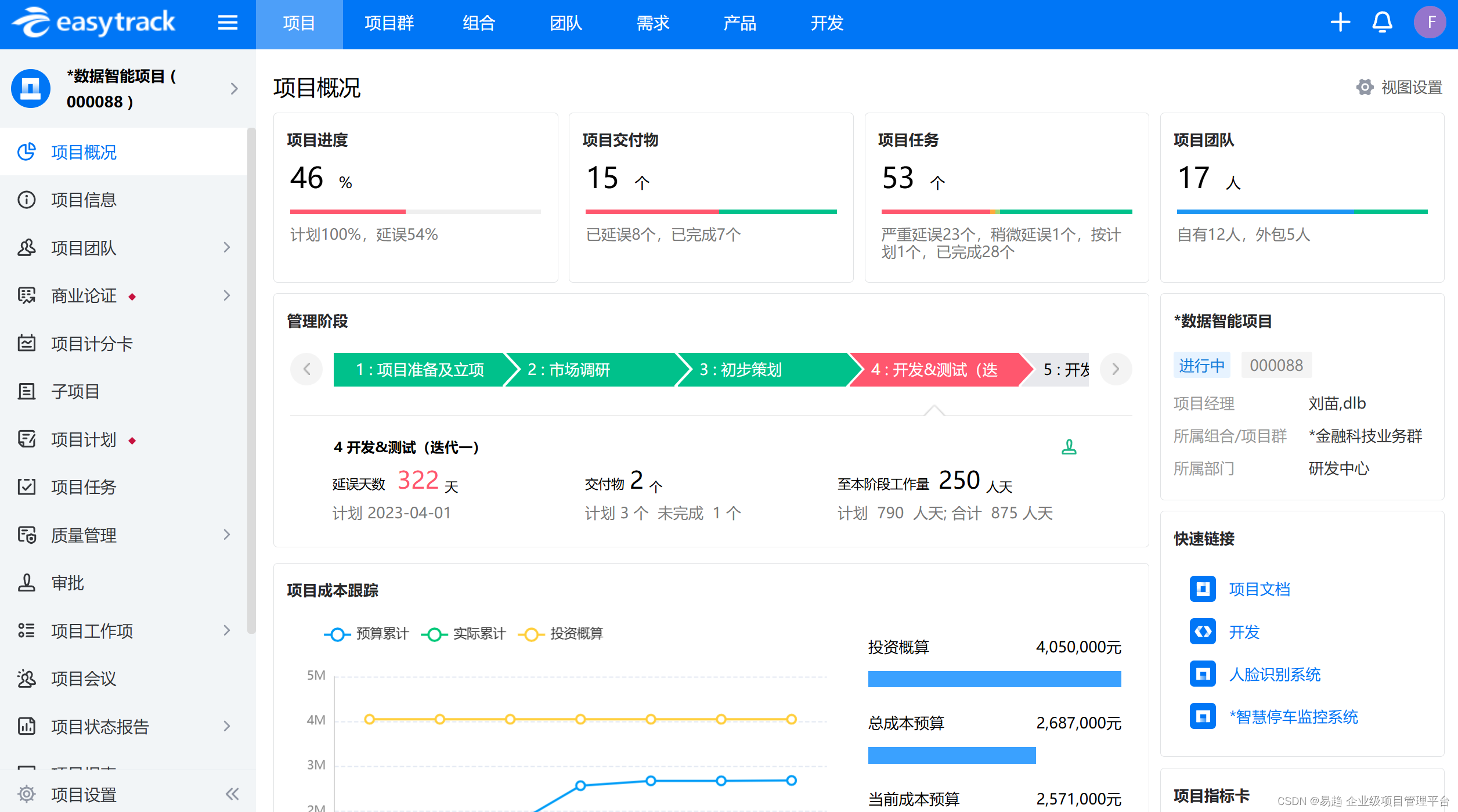Click the 质量管理 icon

(x=26, y=535)
